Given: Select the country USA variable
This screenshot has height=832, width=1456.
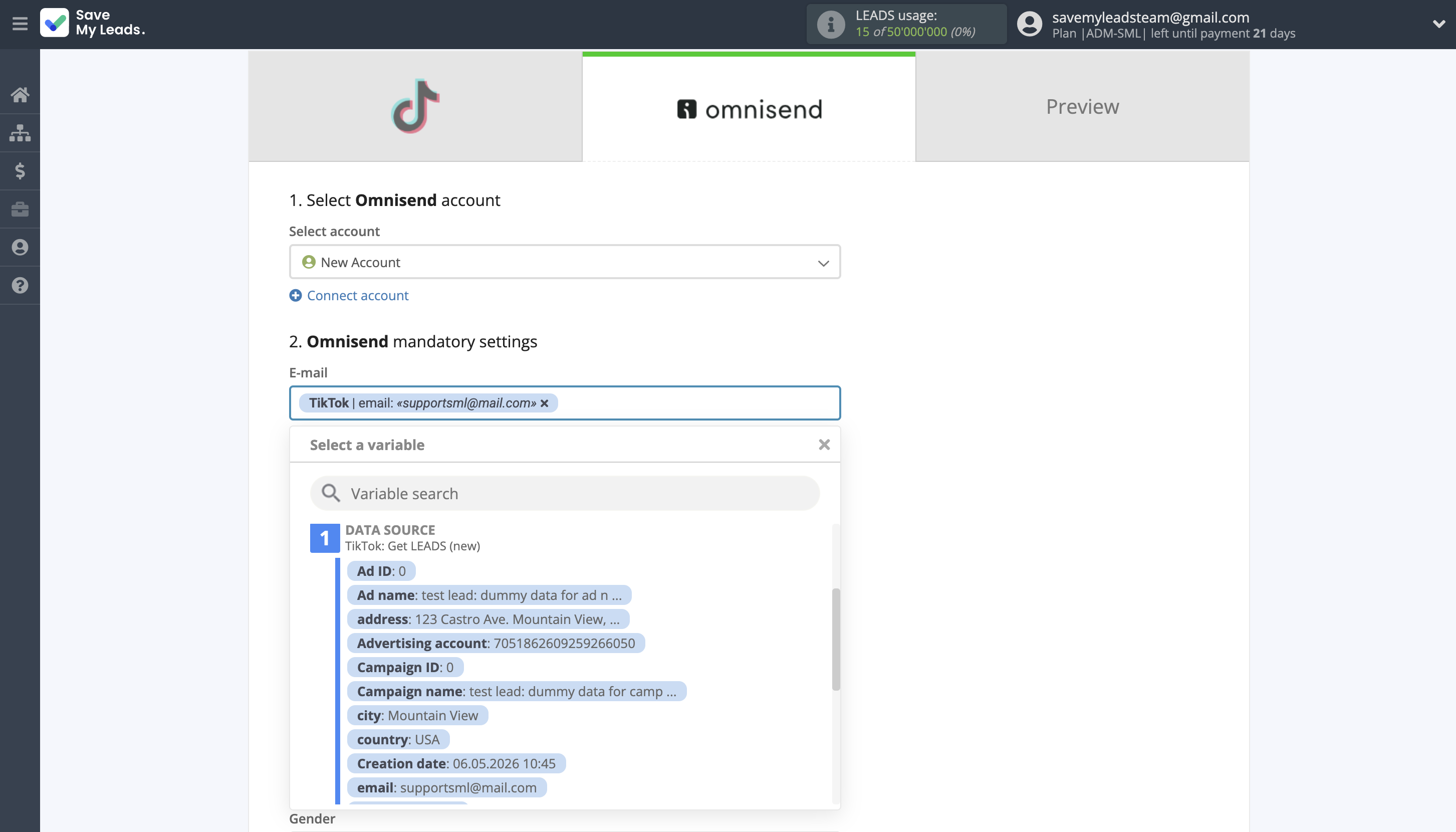Looking at the screenshot, I should tap(398, 739).
